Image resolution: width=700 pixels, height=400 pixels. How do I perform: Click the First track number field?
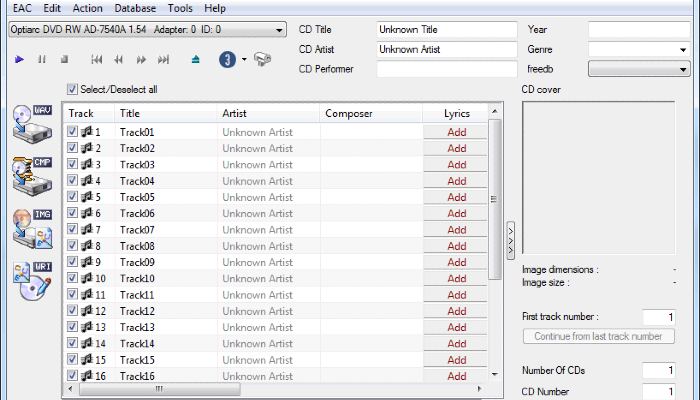[659, 317]
